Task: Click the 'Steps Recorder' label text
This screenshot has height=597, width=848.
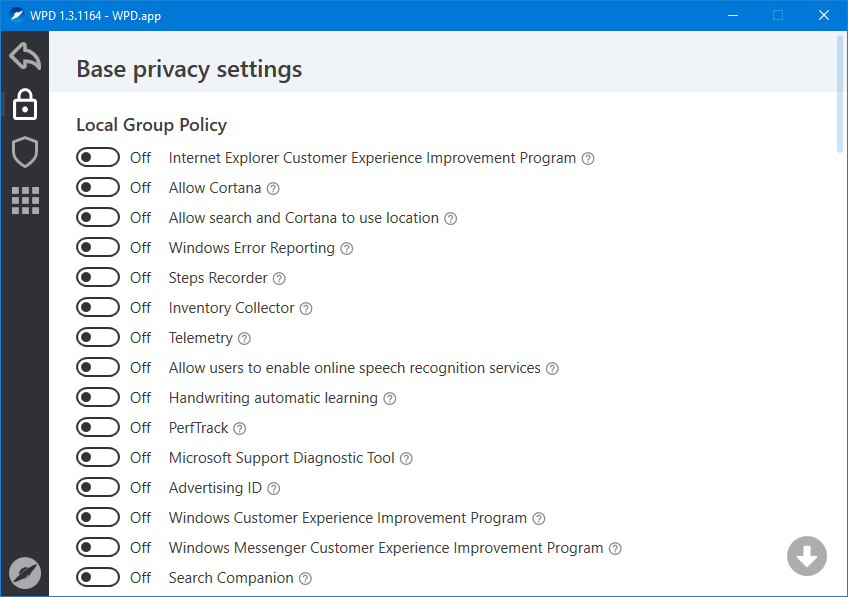Action: point(218,278)
